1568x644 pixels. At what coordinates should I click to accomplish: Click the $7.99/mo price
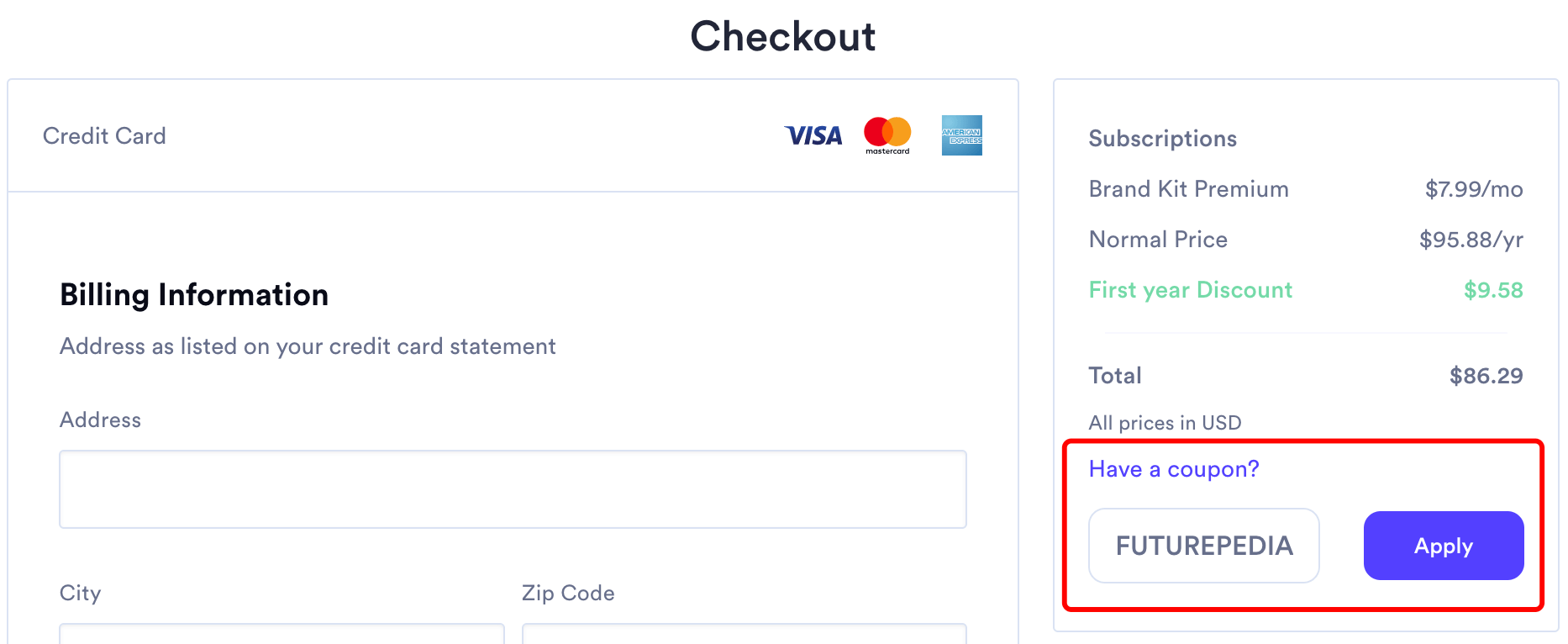(x=1473, y=189)
